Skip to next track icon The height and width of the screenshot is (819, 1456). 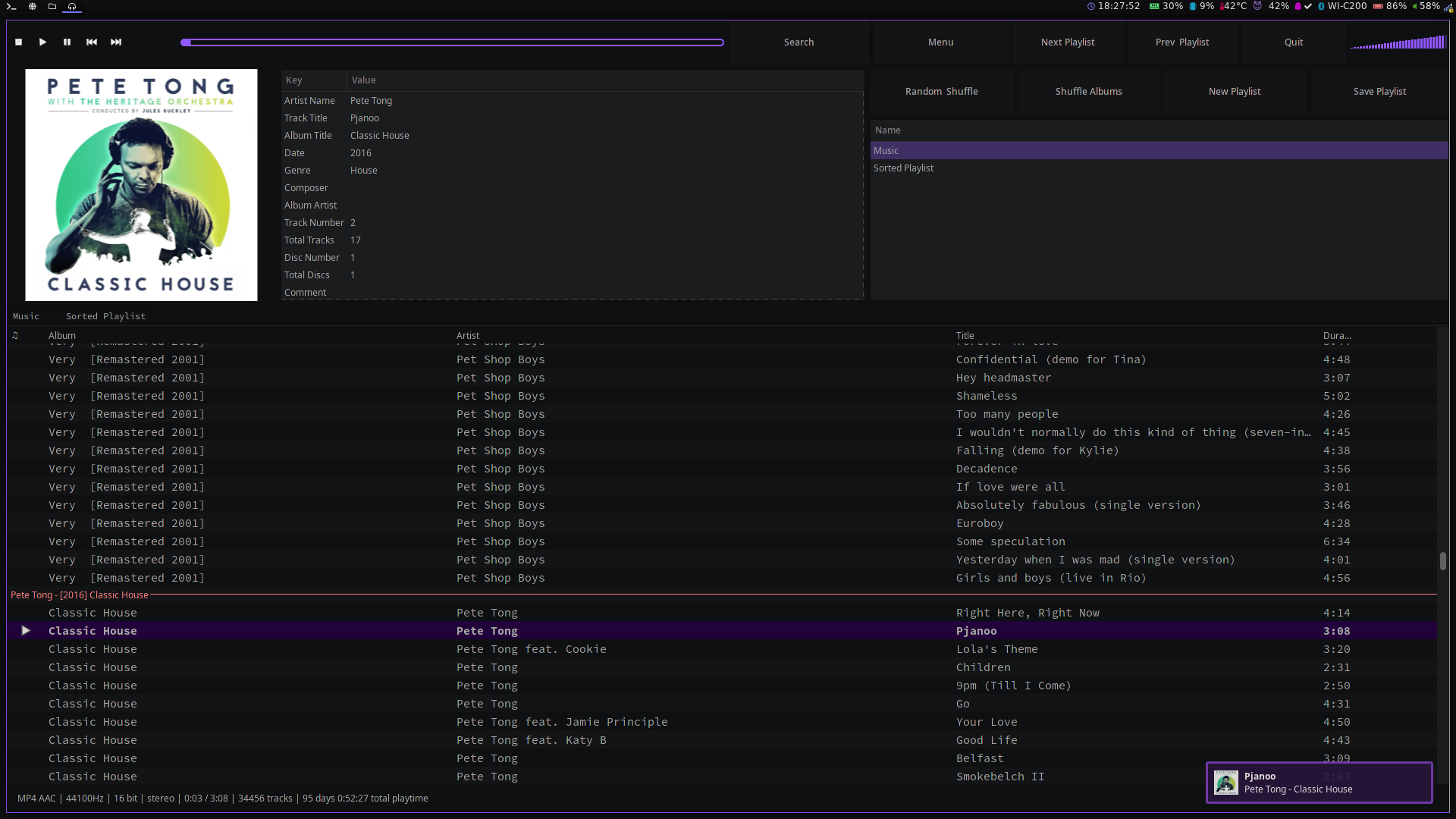(115, 42)
